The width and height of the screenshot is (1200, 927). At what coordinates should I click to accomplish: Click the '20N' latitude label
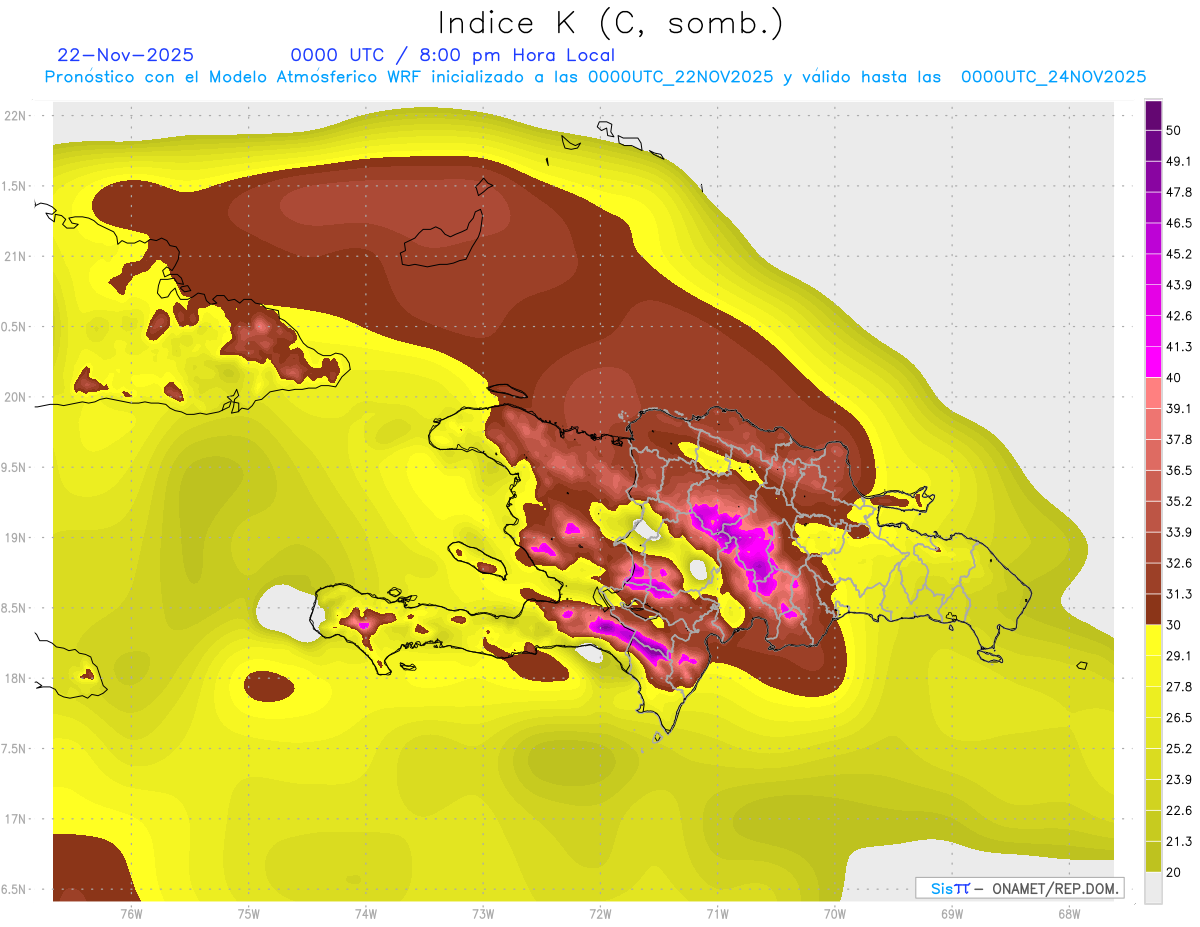click(x=17, y=397)
